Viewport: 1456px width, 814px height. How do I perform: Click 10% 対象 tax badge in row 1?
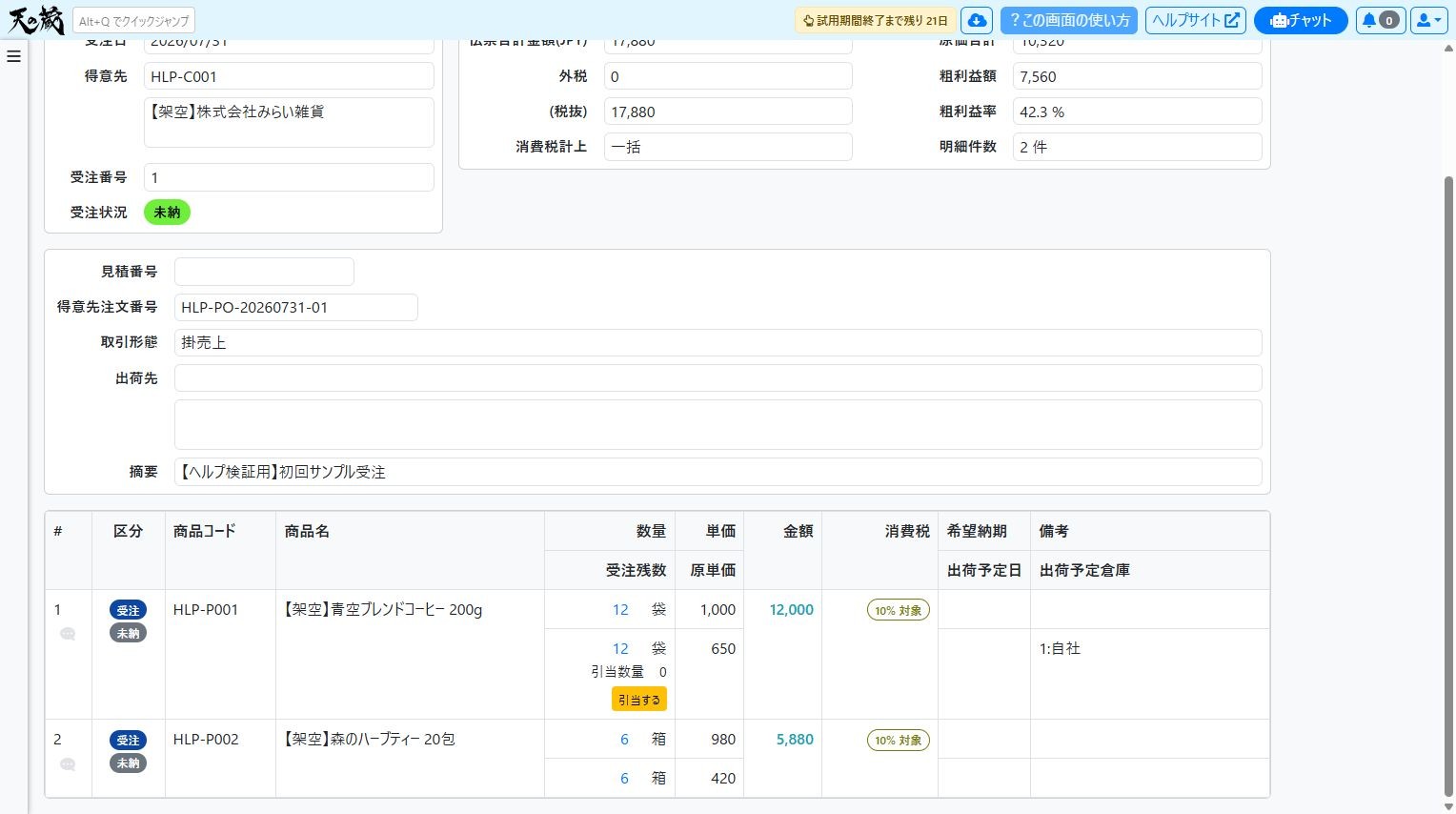click(898, 610)
